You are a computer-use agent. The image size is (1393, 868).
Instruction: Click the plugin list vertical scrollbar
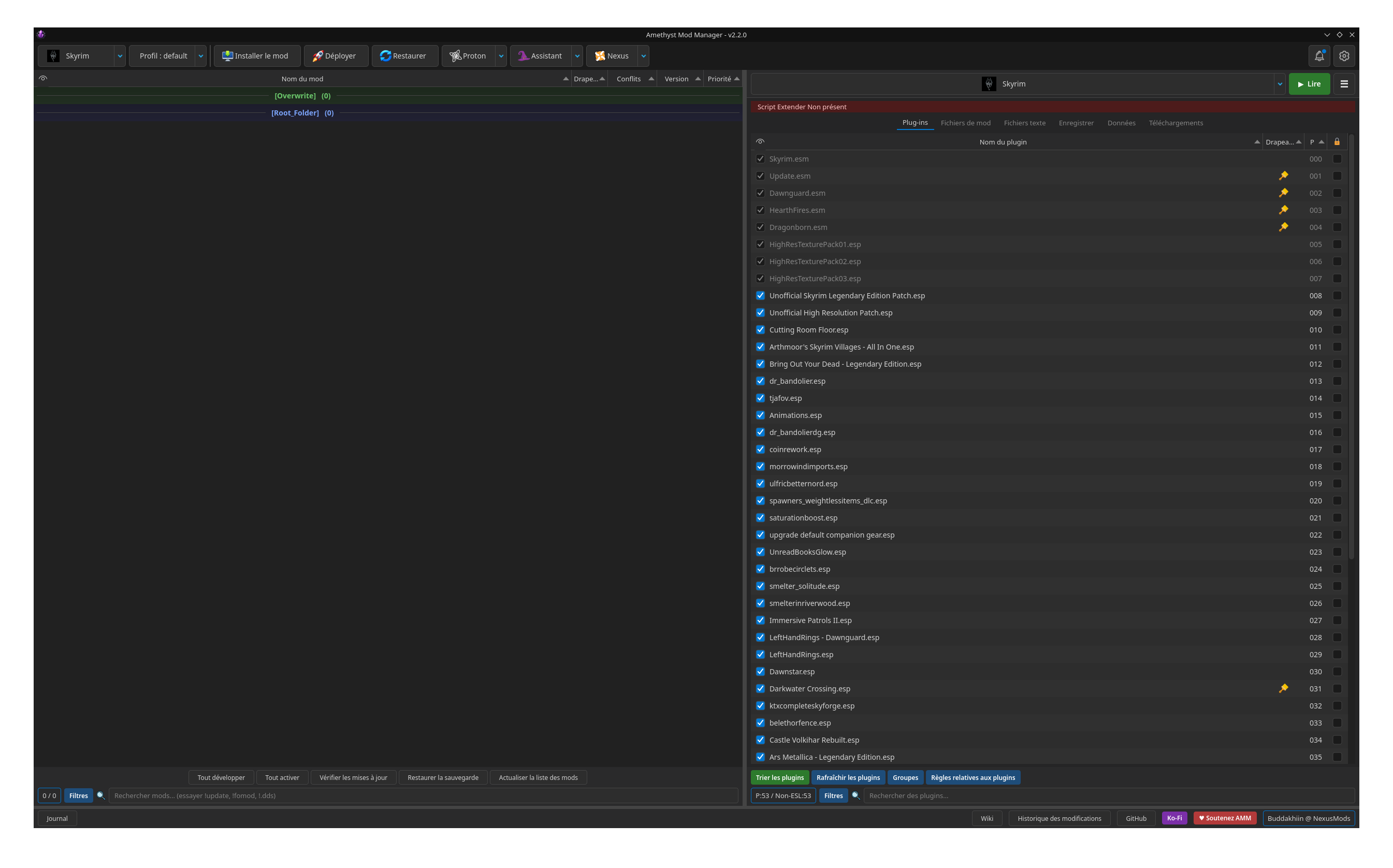tap(1352, 348)
